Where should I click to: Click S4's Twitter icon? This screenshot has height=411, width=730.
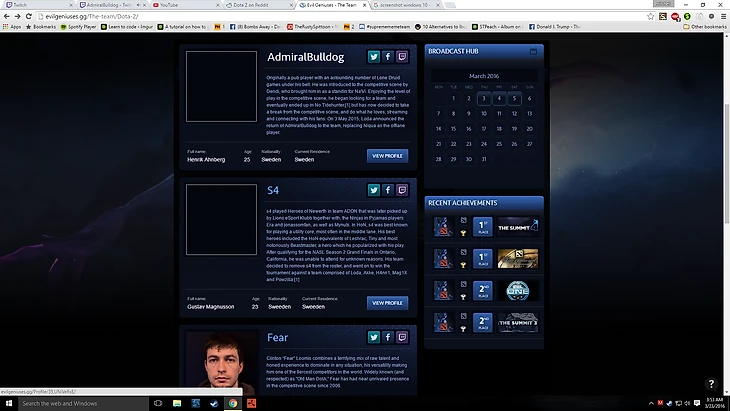373,190
